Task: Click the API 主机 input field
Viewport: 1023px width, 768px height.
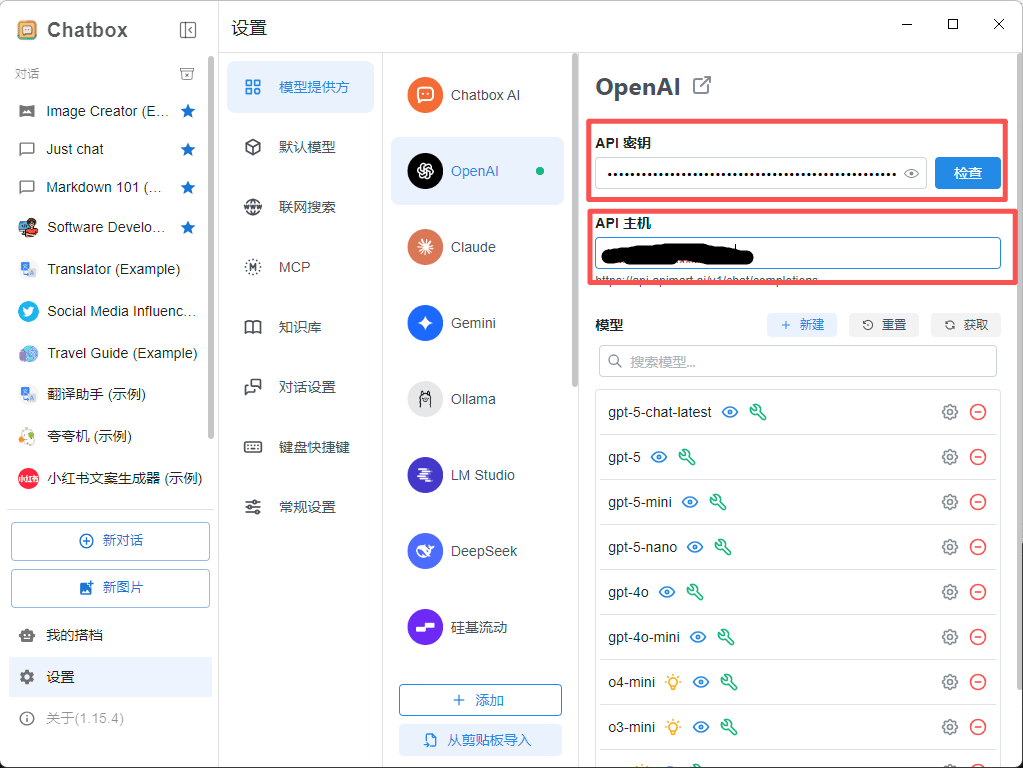Action: (797, 253)
